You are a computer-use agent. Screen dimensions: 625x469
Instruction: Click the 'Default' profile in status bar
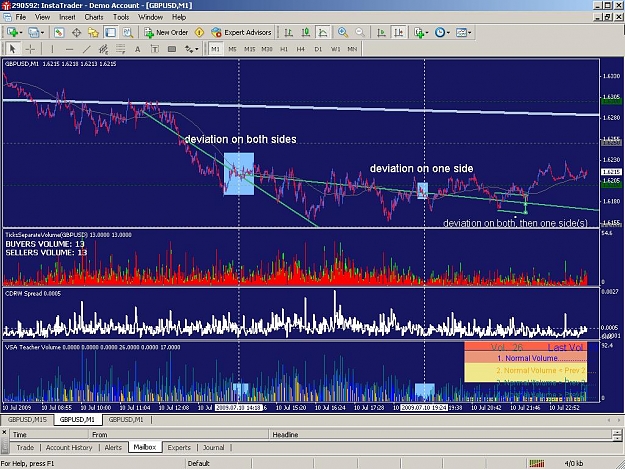tap(199, 463)
